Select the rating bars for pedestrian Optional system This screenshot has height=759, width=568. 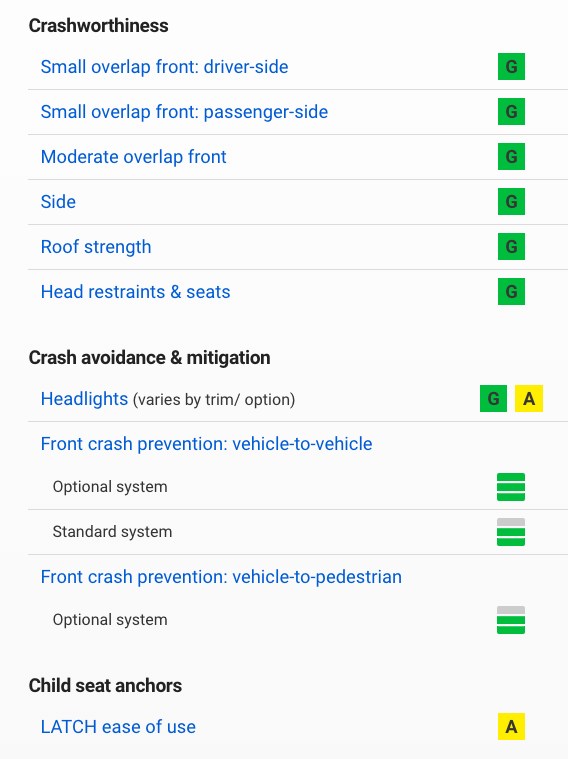pos(511,620)
